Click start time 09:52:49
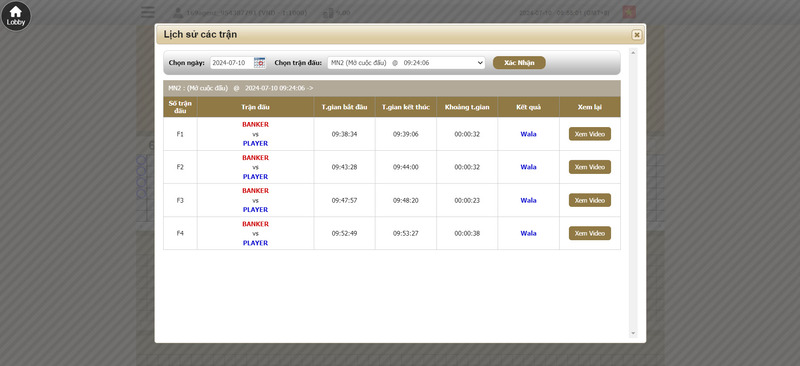Screen dimensions: 800x366 pyautogui.click(x=344, y=233)
